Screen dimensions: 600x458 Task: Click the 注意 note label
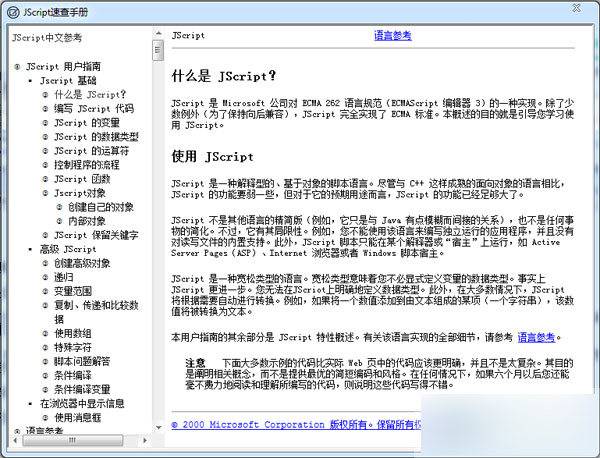coord(195,363)
